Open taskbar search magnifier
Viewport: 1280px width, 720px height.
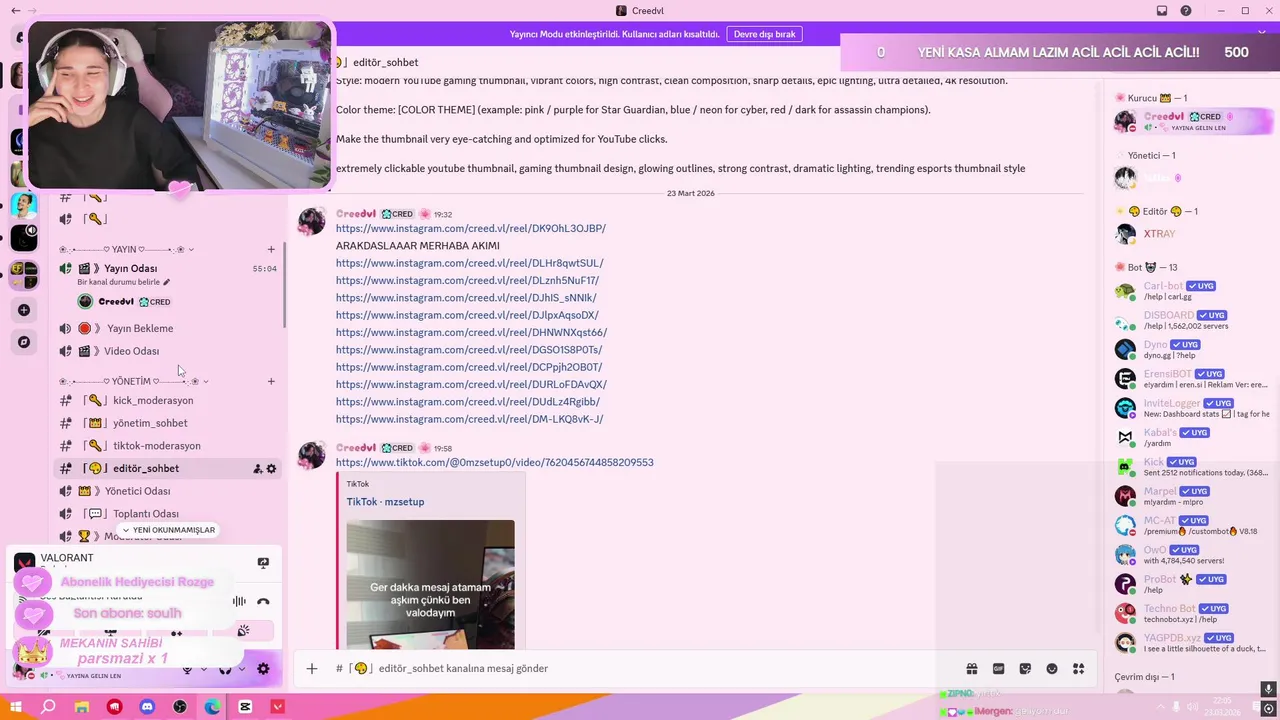tap(48, 707)
